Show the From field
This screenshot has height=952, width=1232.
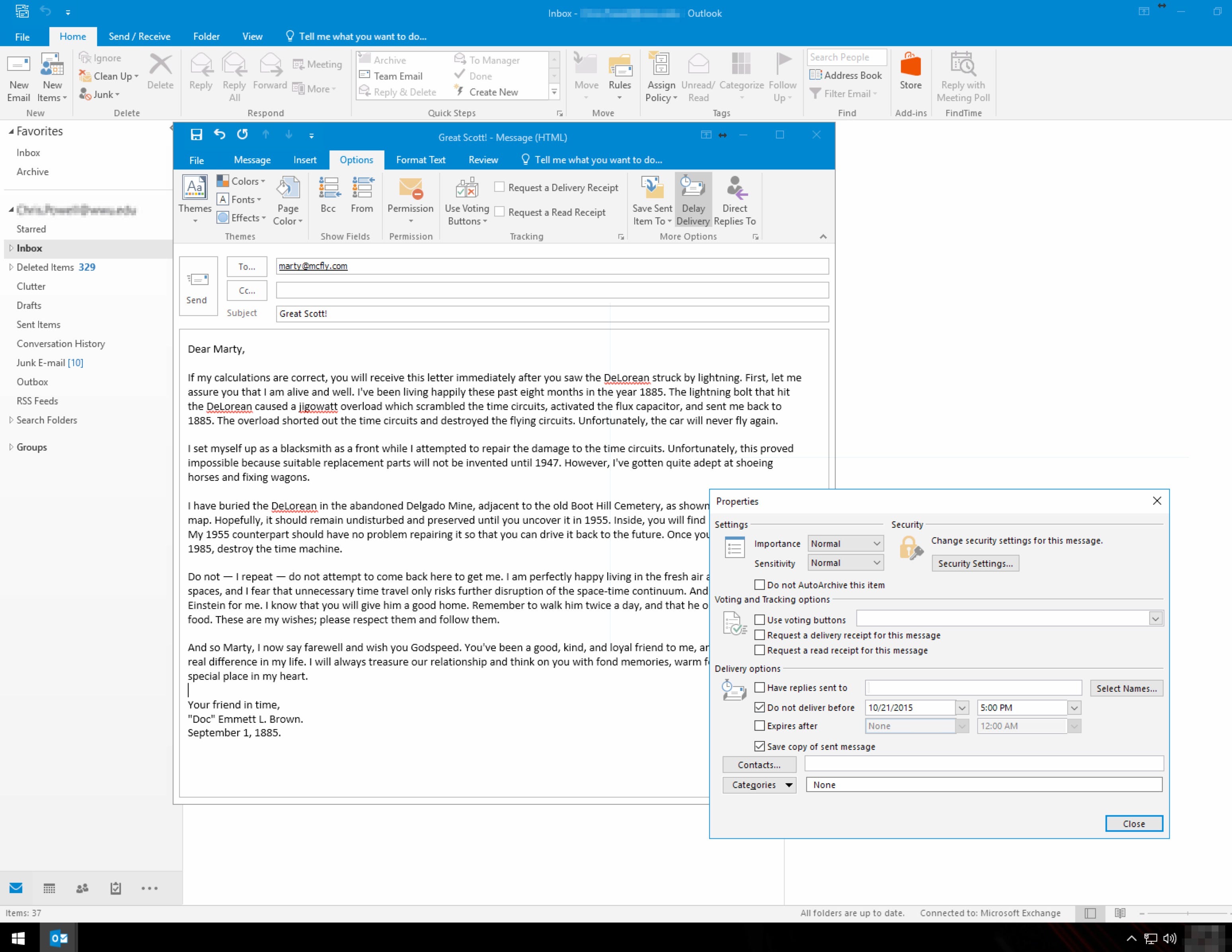362,195
